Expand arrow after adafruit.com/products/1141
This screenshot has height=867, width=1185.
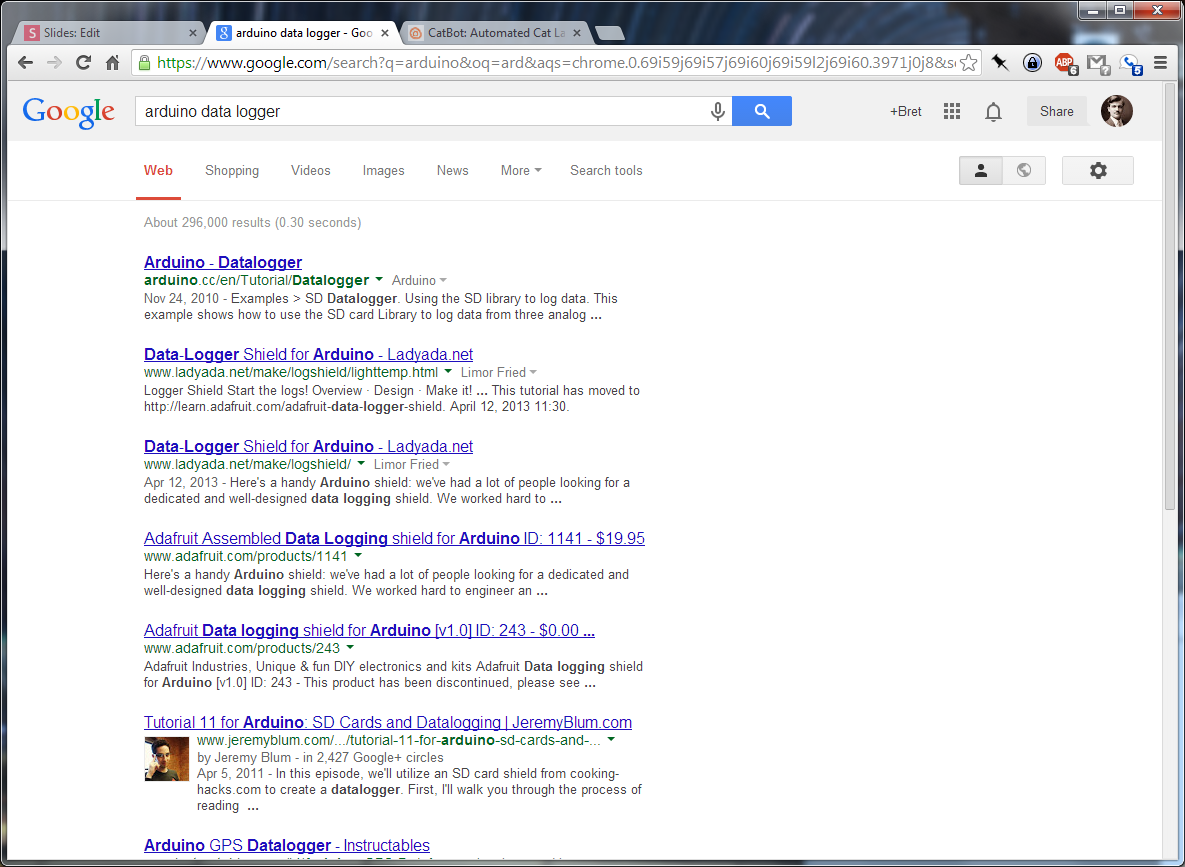coord(358,556)
